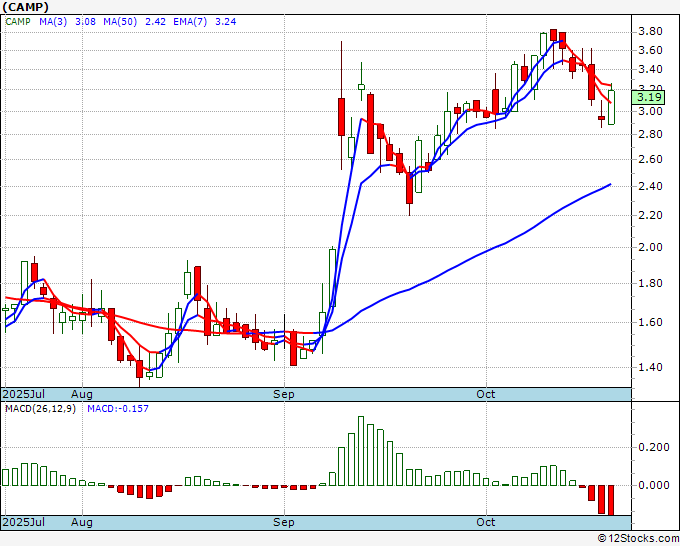This screenshot has height=546, width=680.
Task: Click the 2.20 price axis label
Action: (x=650, y=216)
